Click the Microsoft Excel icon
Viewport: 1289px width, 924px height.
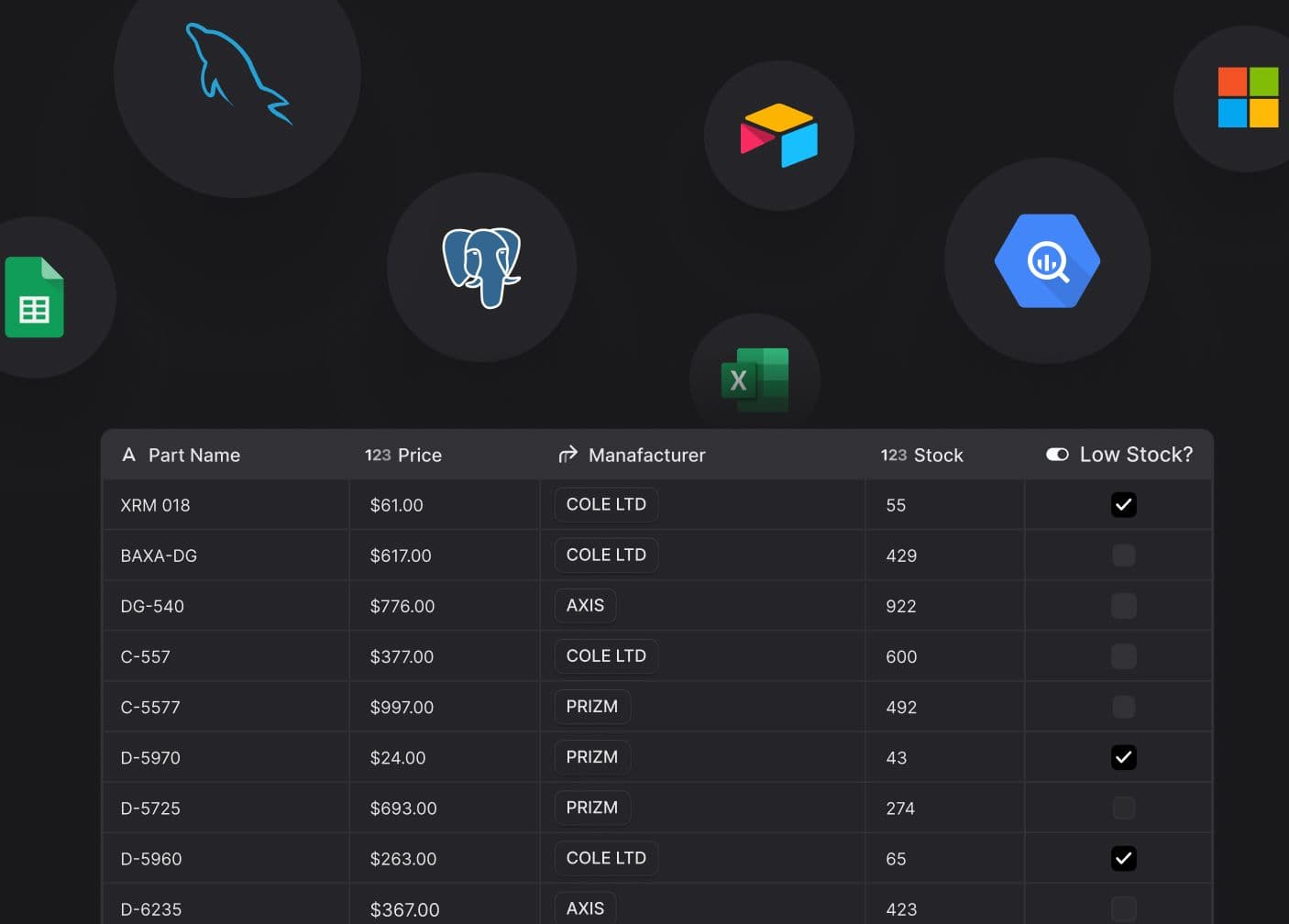754,379
